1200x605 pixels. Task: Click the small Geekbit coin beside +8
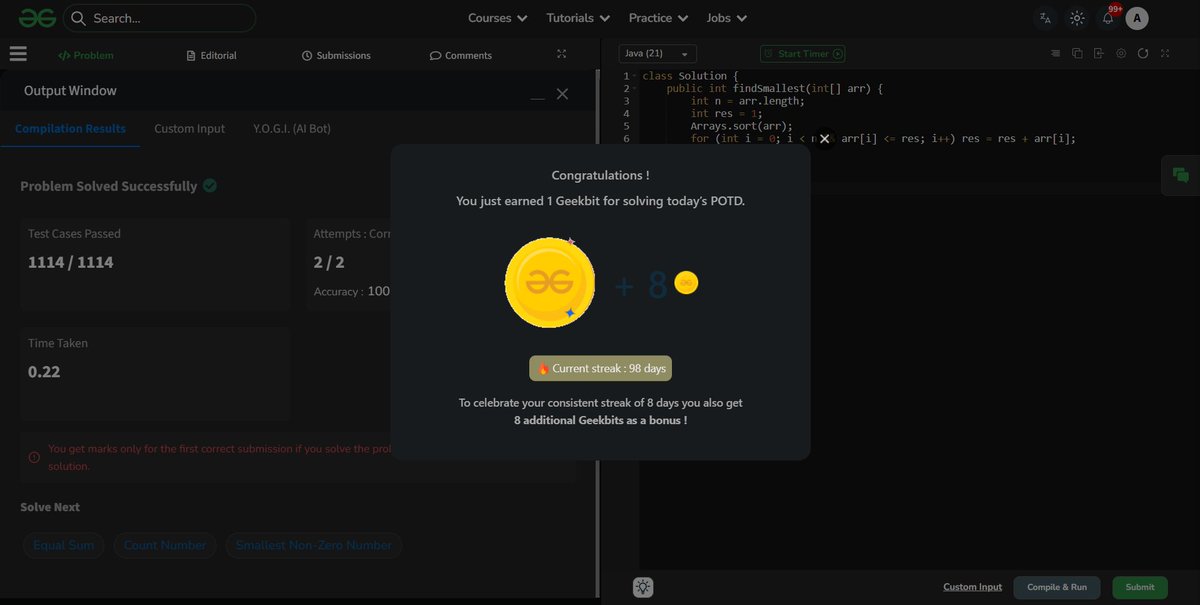686,283
